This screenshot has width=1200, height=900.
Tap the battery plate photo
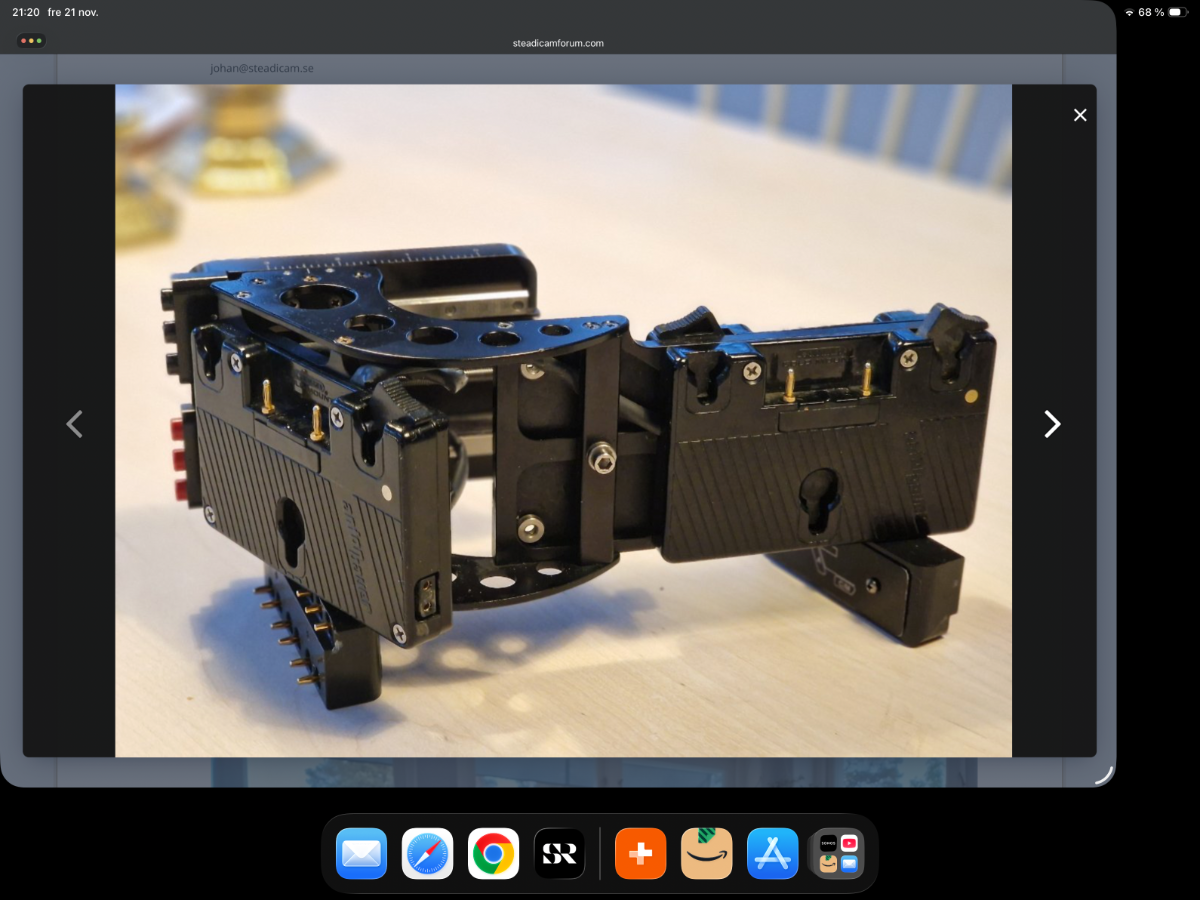tap(563, 420)
